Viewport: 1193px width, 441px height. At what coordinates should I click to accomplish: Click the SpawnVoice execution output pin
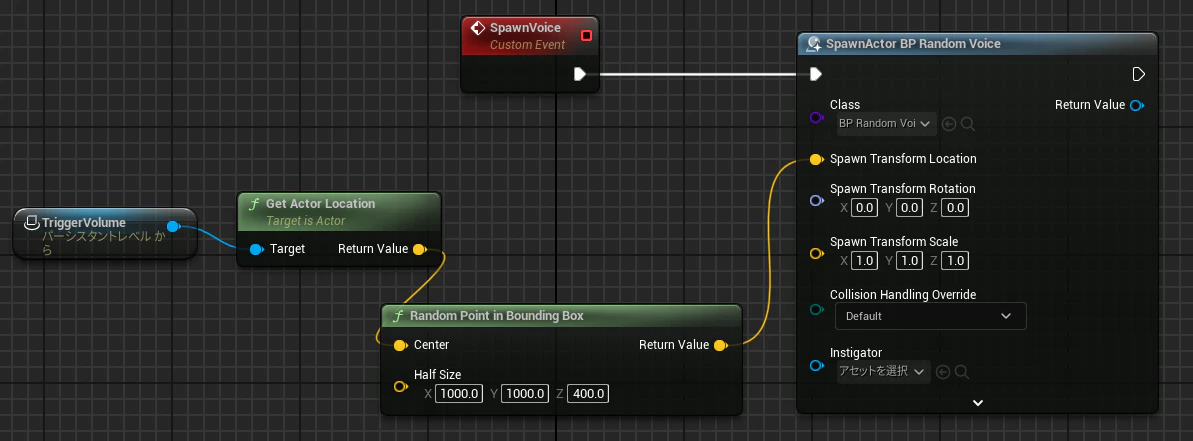[x=580, y=74]
